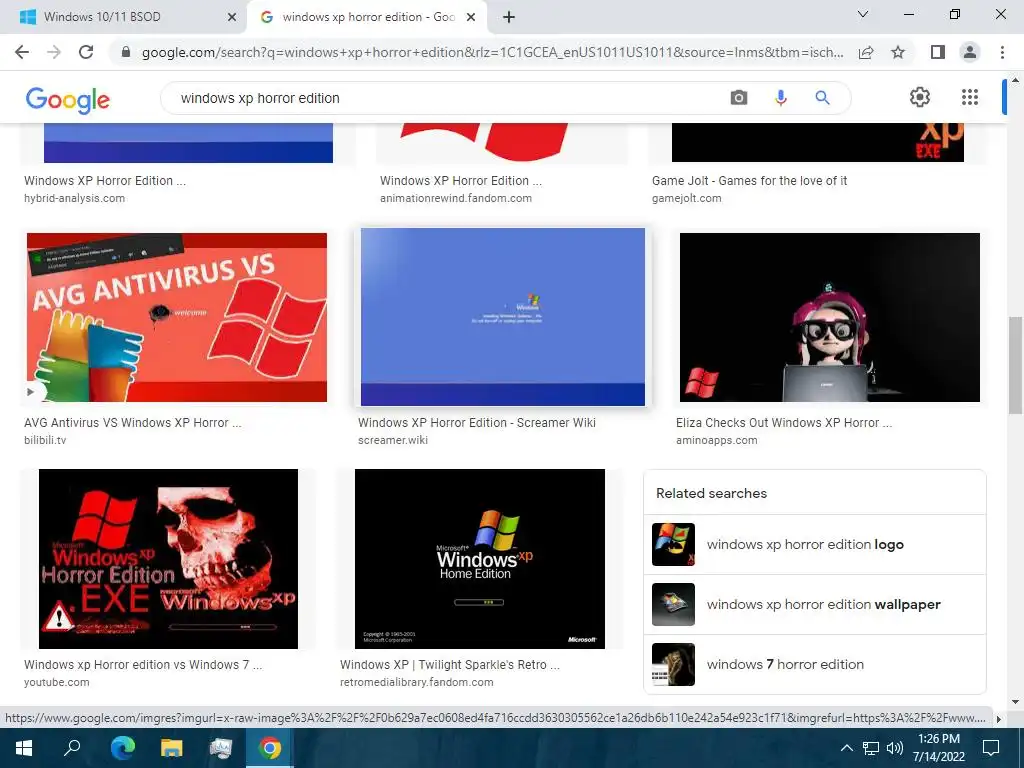Open Windows XP Horror Edition - Screamer Wiki title
Viewport: 1024px width, 768px height.
(x=477, y=423)
